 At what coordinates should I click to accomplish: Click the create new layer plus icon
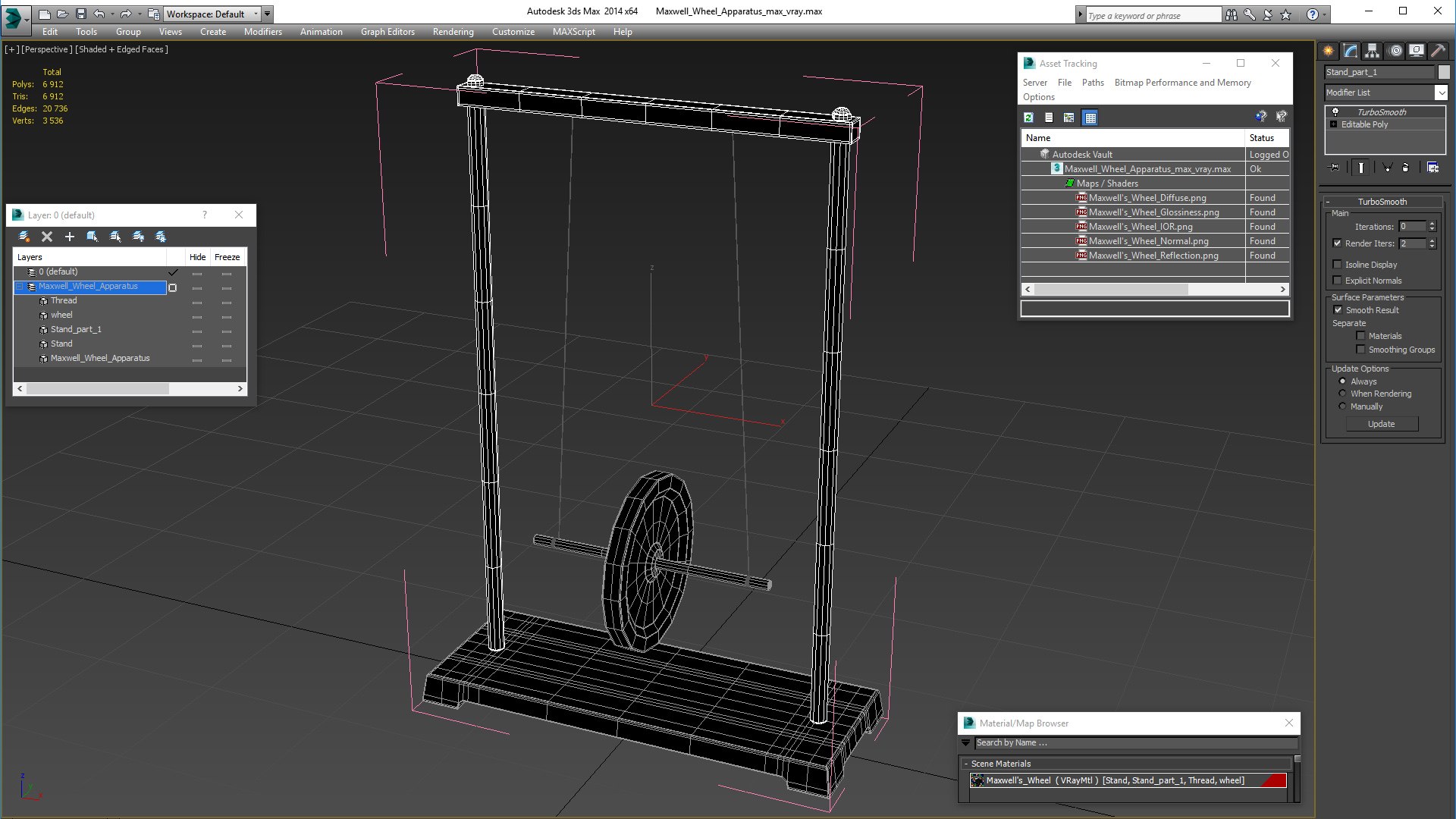pyautogui.click(x=70, y=237)
